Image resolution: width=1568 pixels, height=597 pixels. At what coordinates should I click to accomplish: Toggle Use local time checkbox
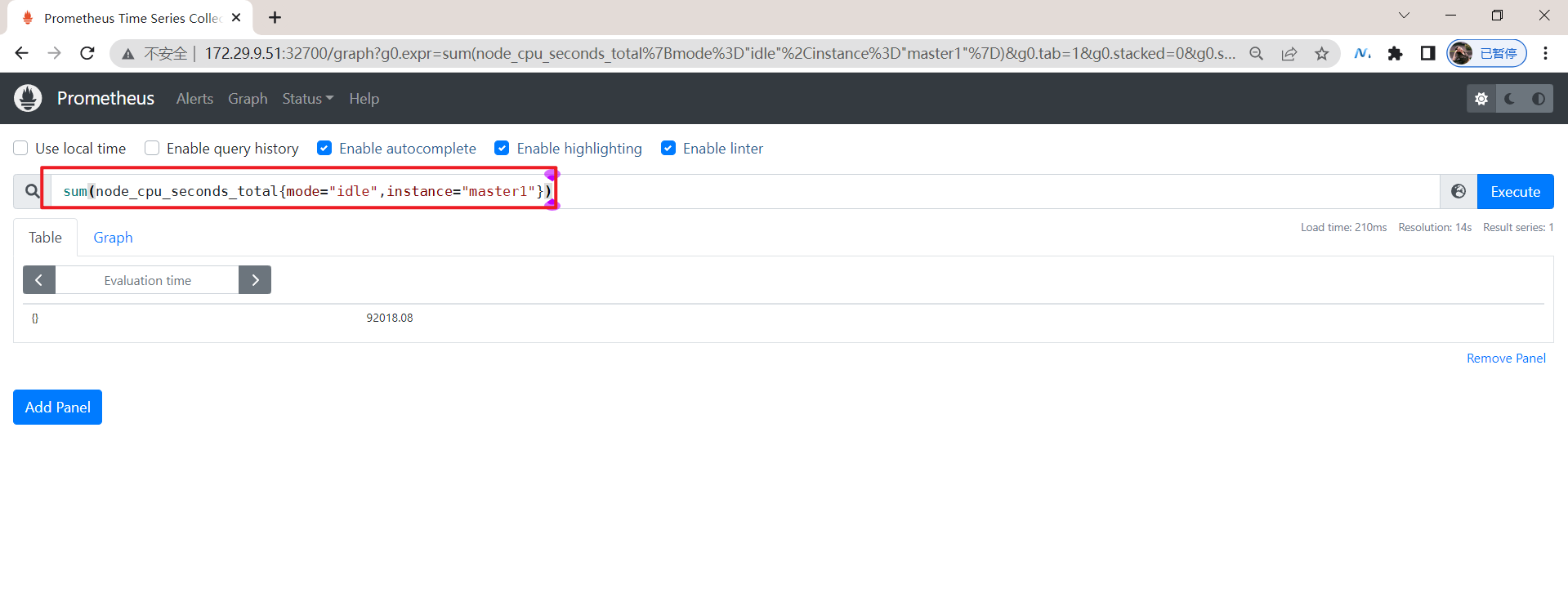click(21, 148)
